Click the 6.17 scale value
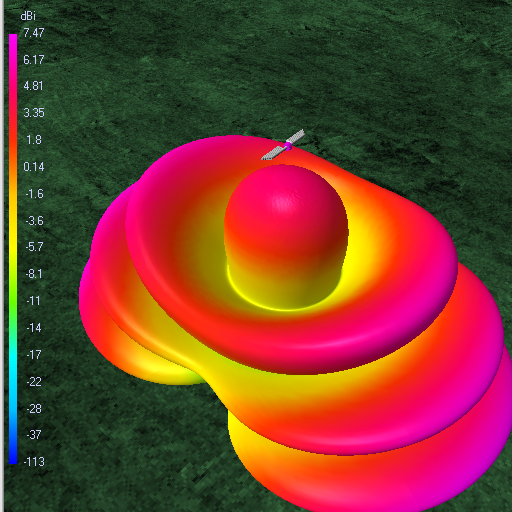This screenshot has width=512, height=512. [x=34, y=60]
